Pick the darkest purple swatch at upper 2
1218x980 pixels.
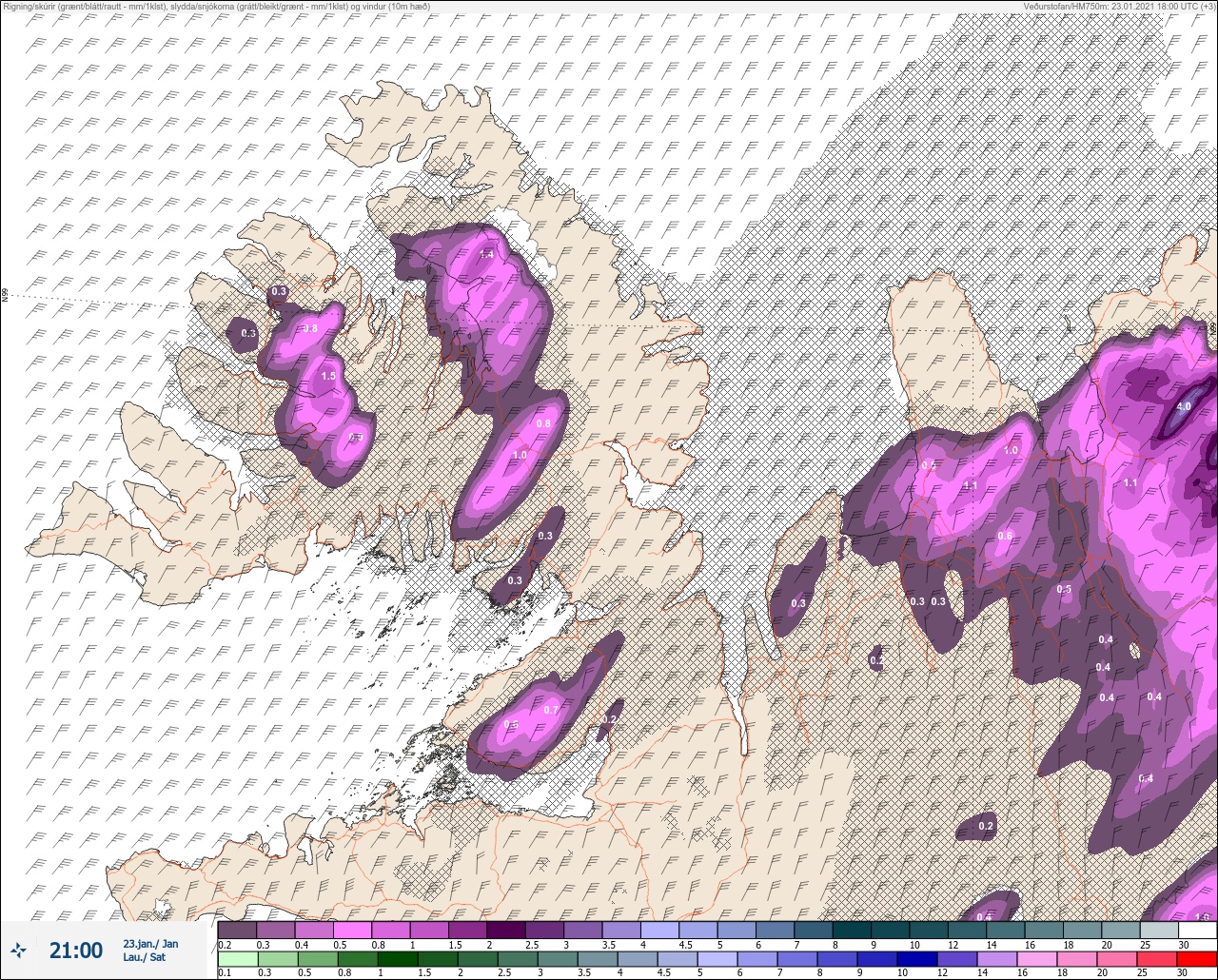coord(506,930)
